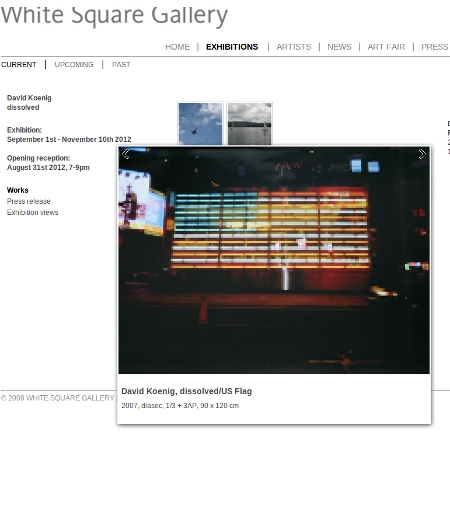Viewport: 450px width, 519px height.
Task: Select the Works link
Action: [x=18, y=190]
